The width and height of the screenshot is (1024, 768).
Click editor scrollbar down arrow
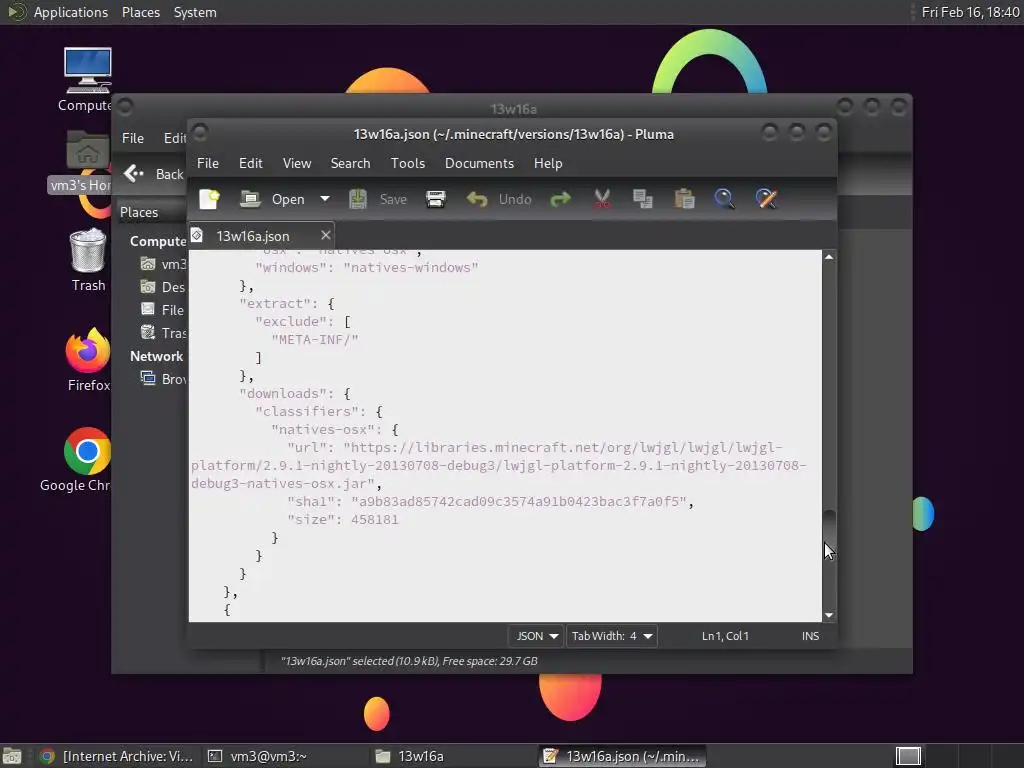(x=829, y=615)
